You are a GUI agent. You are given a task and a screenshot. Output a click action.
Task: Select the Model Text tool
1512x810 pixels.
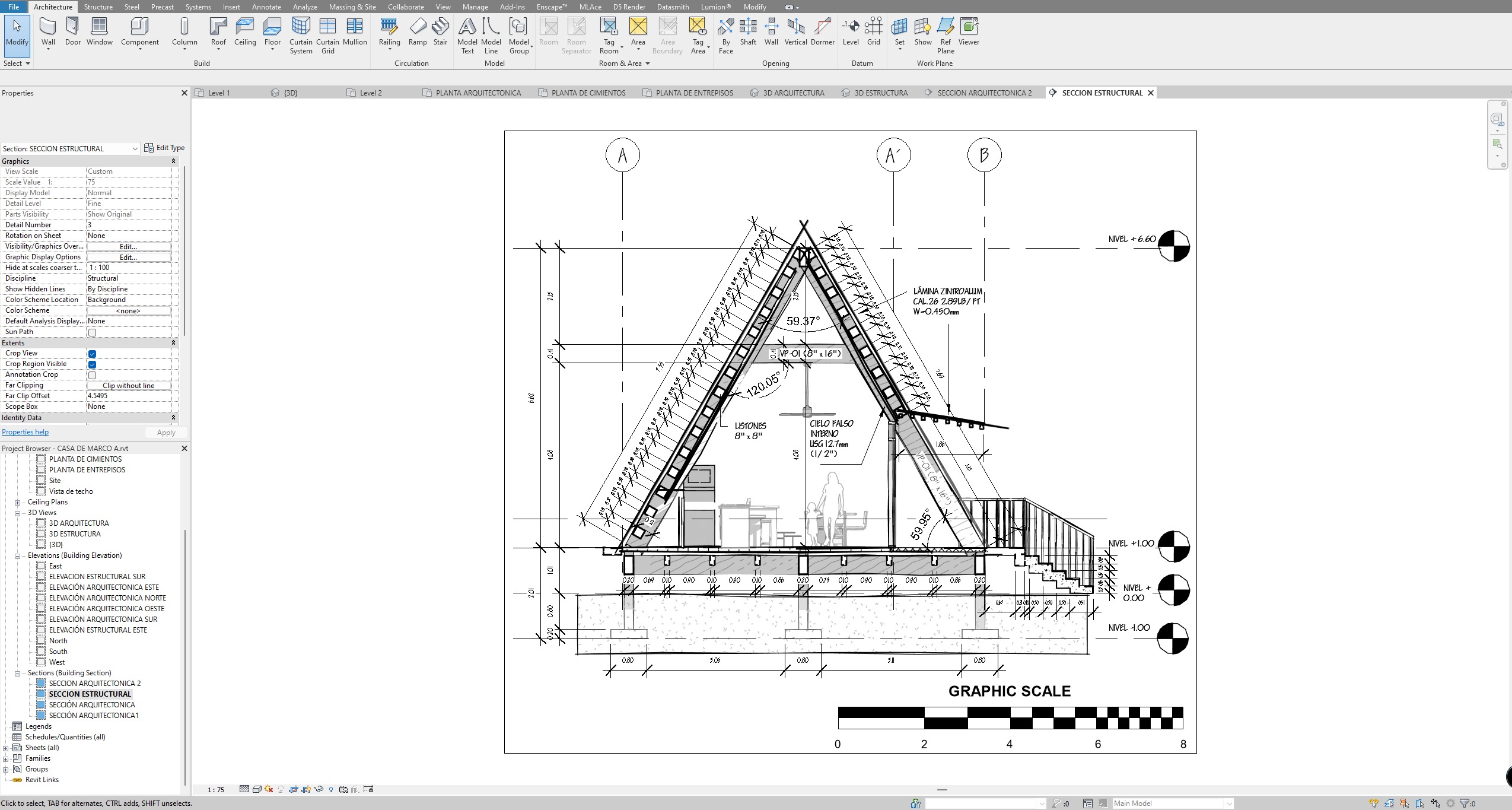467,36
